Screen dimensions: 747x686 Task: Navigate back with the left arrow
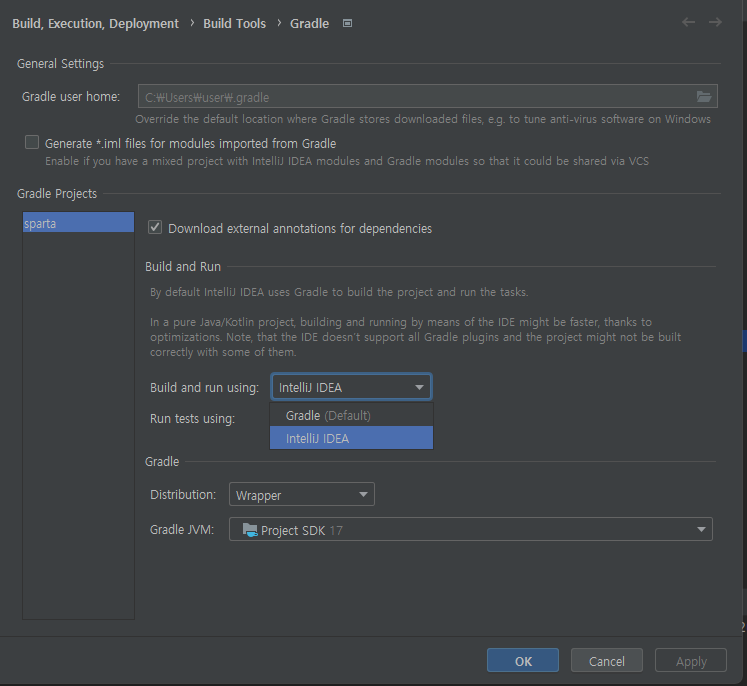point(688,22)
